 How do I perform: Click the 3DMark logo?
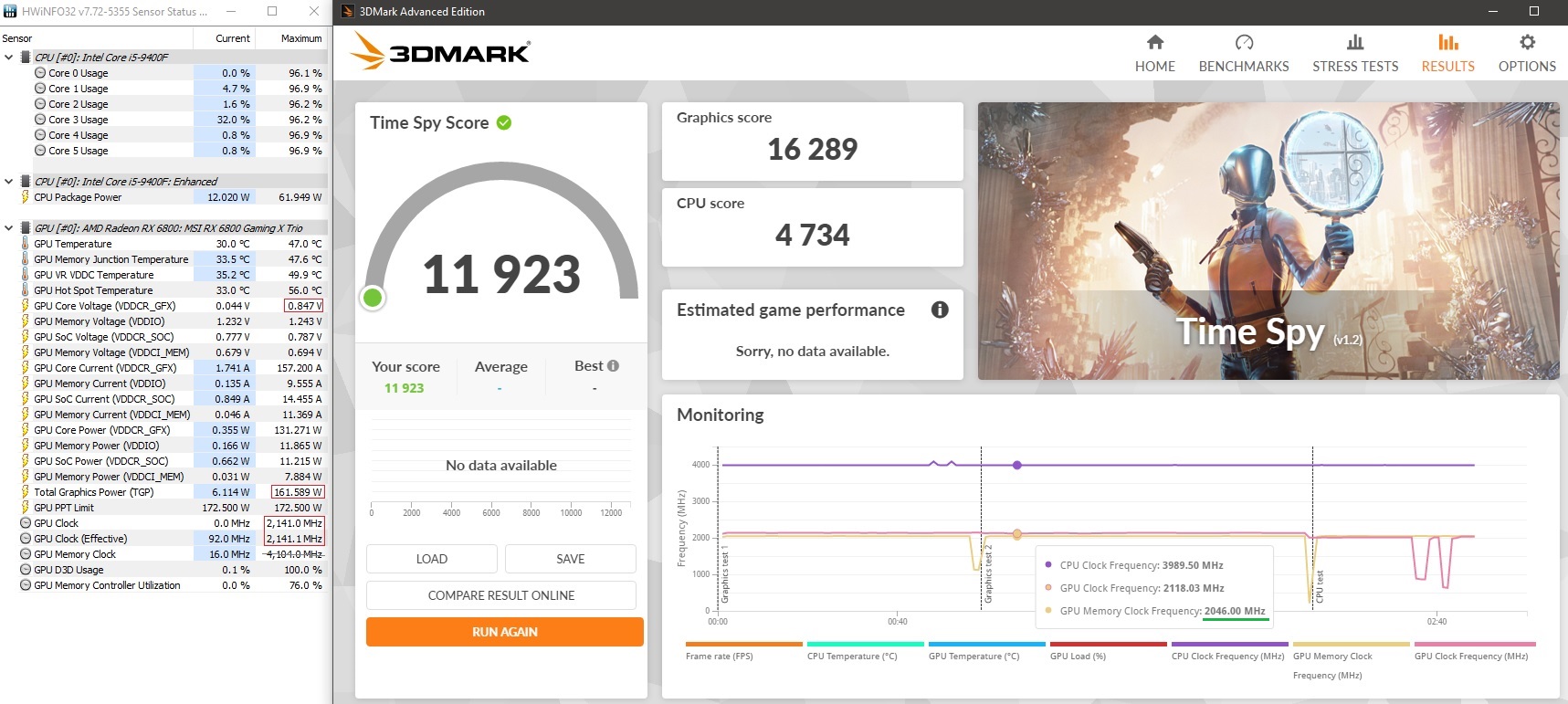coord(440,51)
